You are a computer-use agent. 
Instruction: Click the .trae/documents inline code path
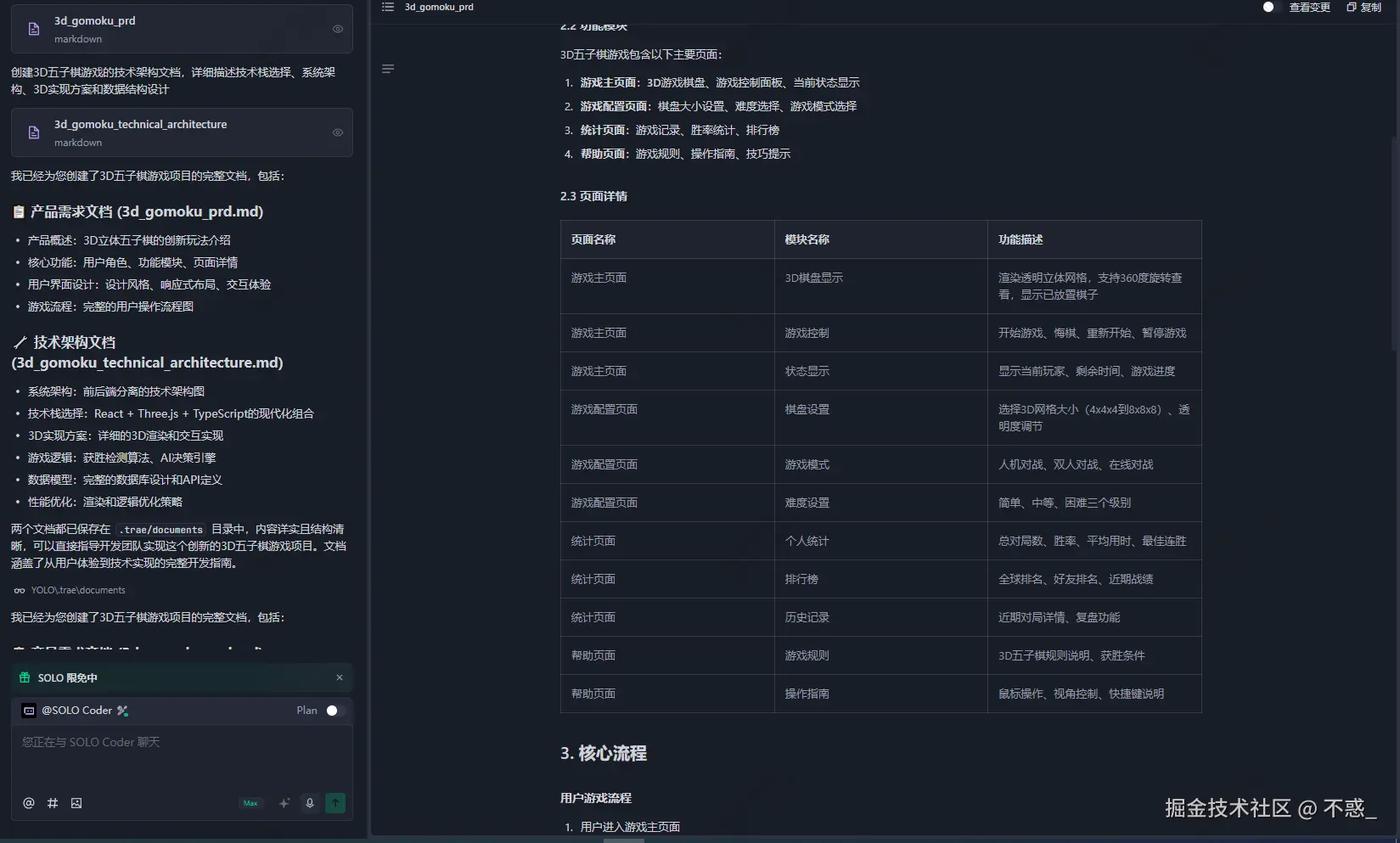point(161,530)
